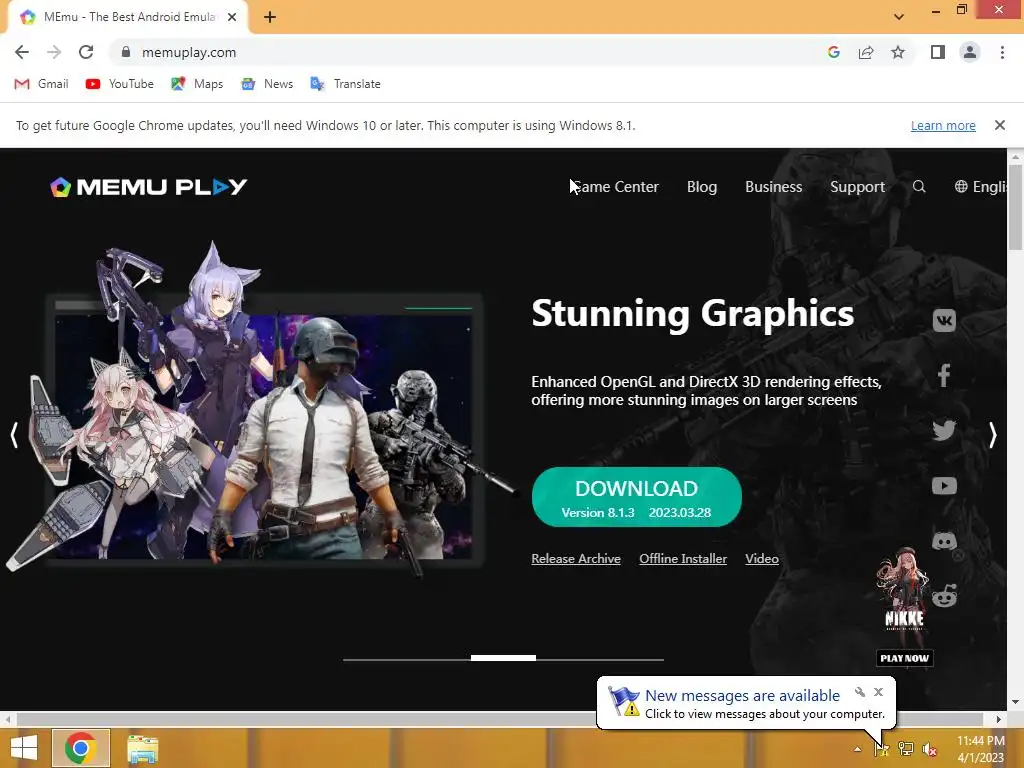Open File Explorer from the taskbar
Viewport: 1024px width, 768px height.
142,748
